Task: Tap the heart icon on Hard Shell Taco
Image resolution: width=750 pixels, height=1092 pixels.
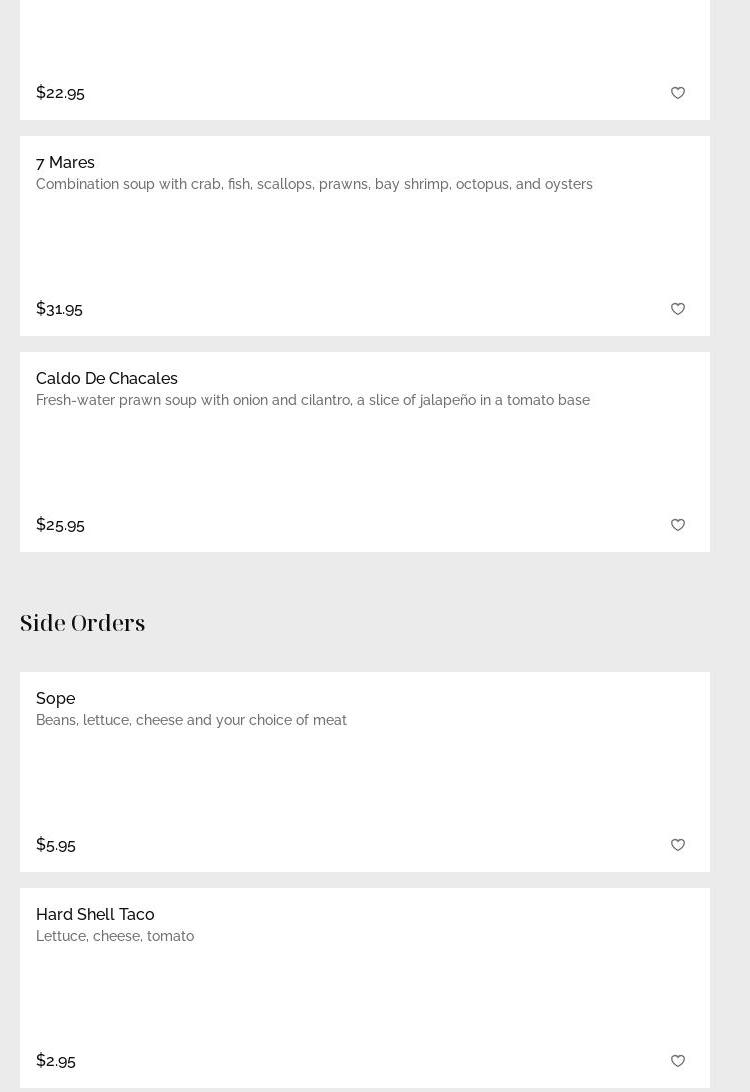Action: (678, 1061)
